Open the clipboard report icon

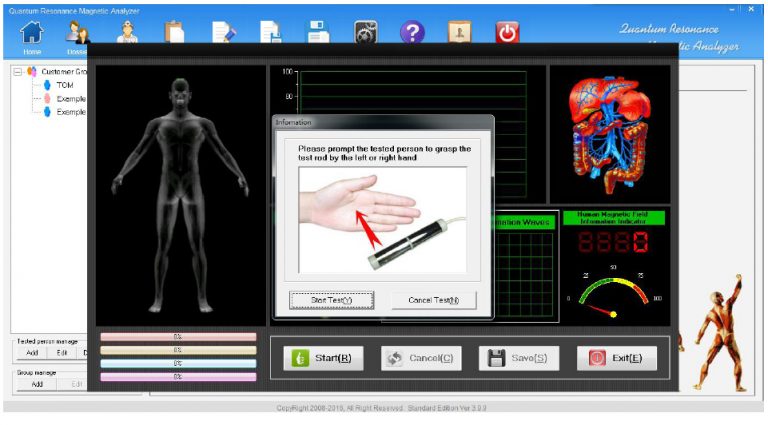click(175, 33)
